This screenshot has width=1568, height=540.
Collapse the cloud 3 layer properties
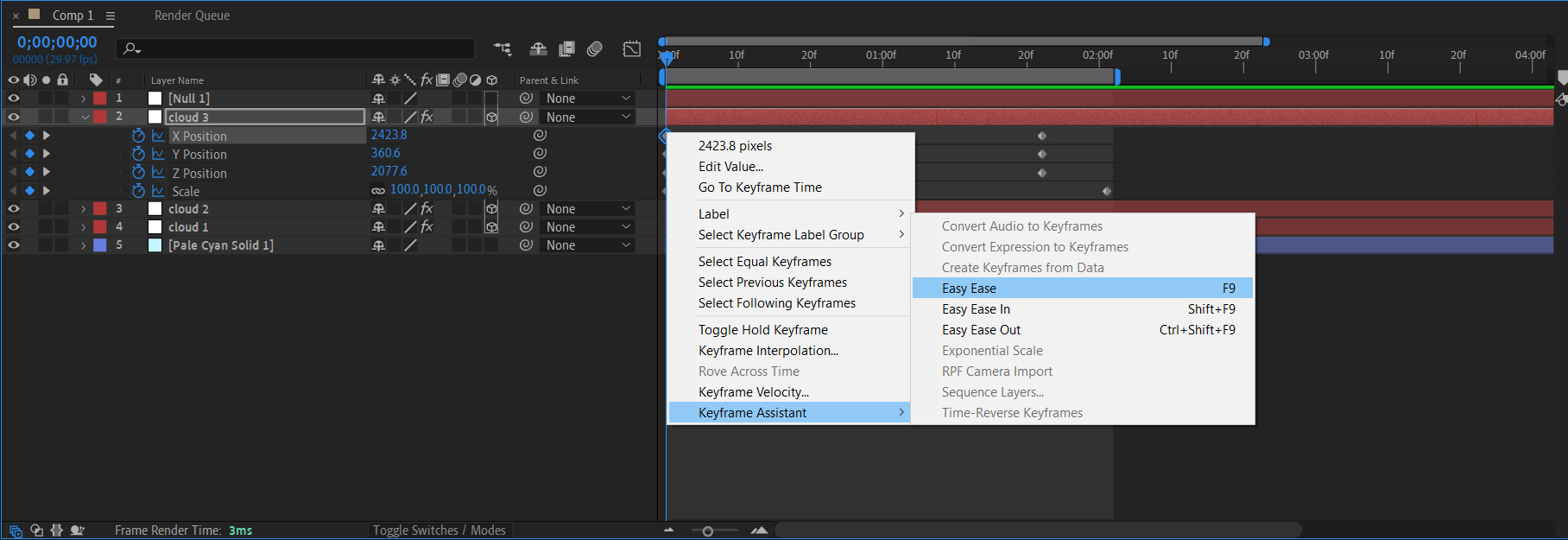pyautogui.click(x=85, y=118)
